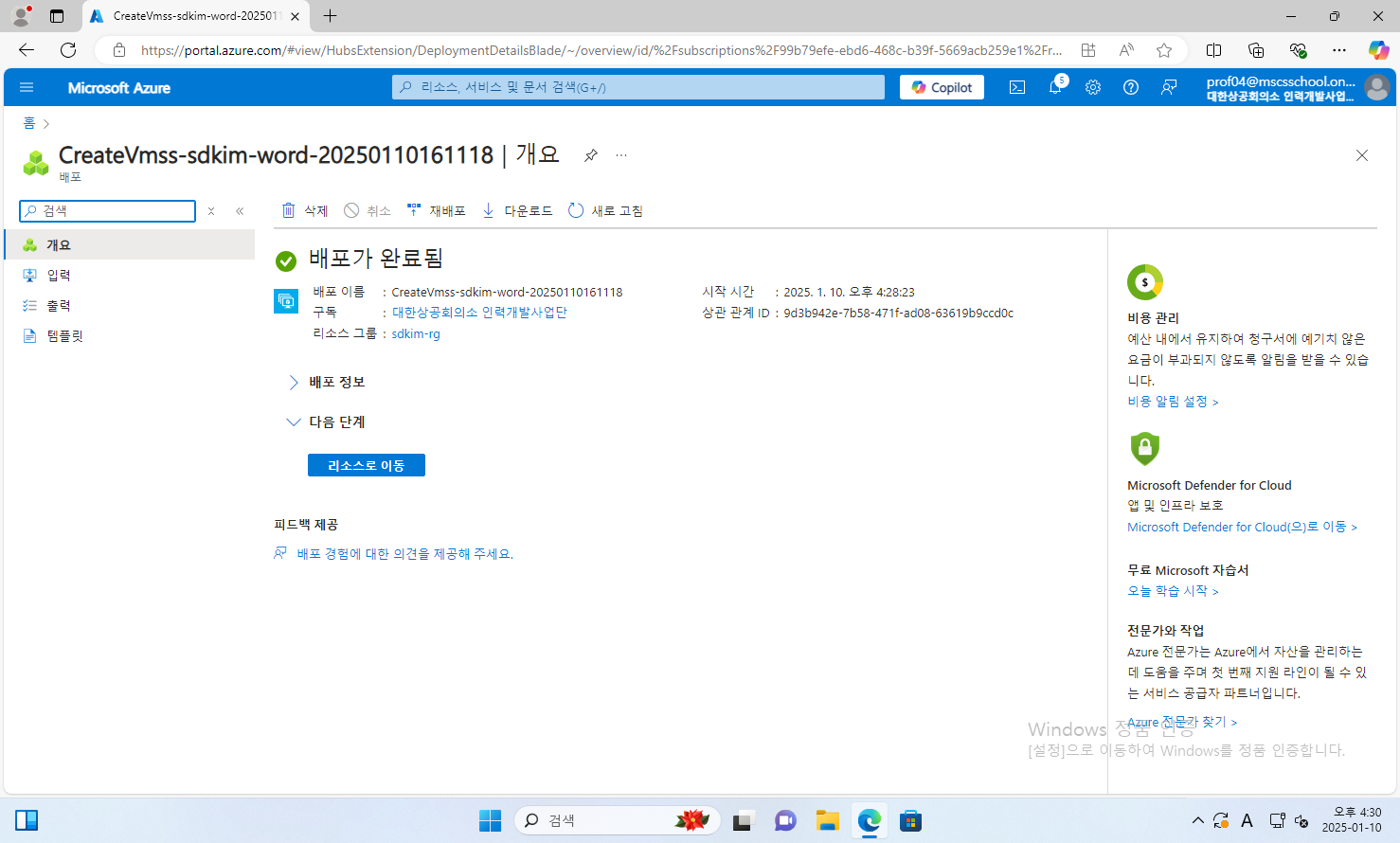Open the 오늘 학습 시작 link

1173,591
